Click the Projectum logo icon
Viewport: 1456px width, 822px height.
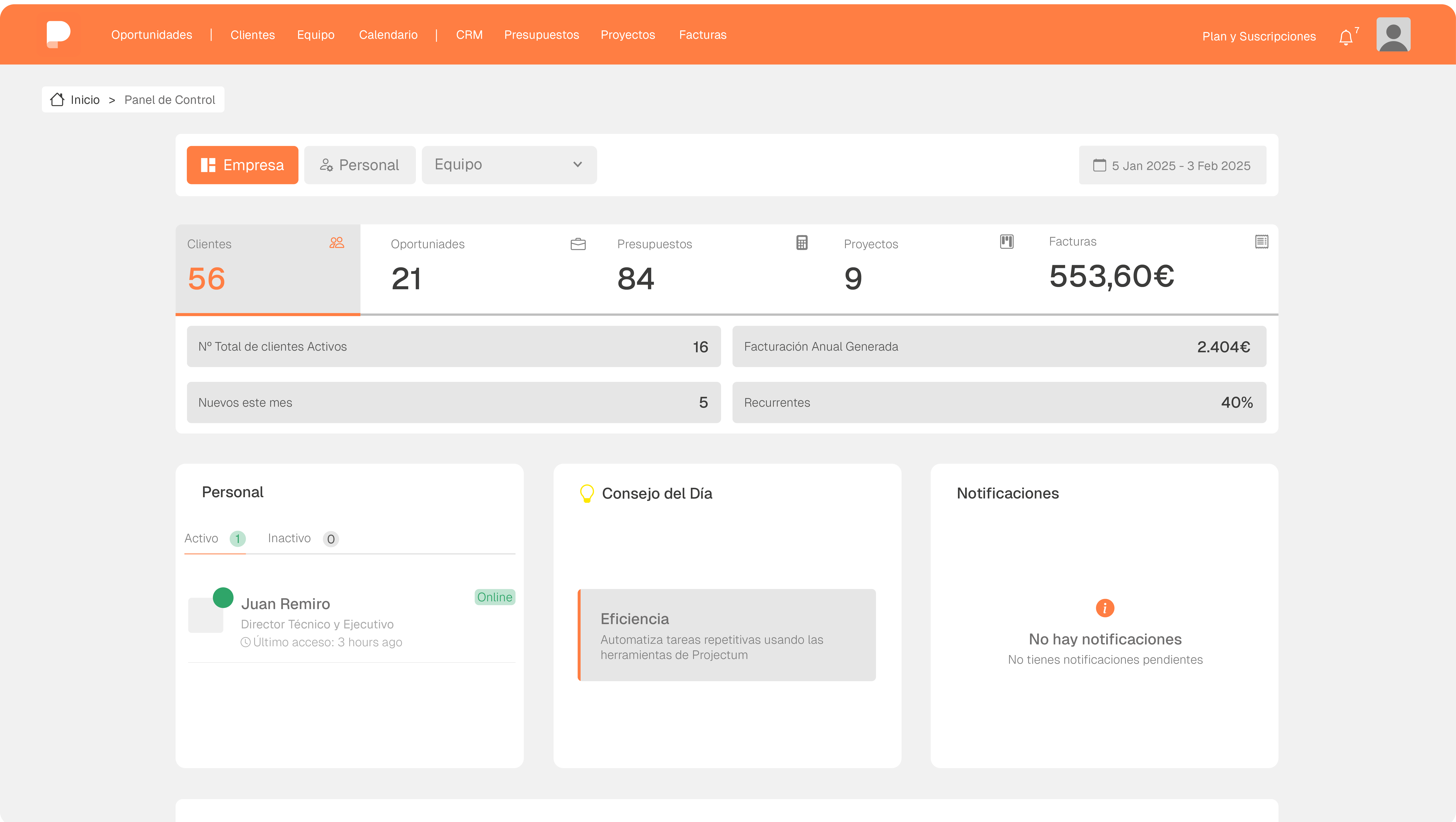58,34
